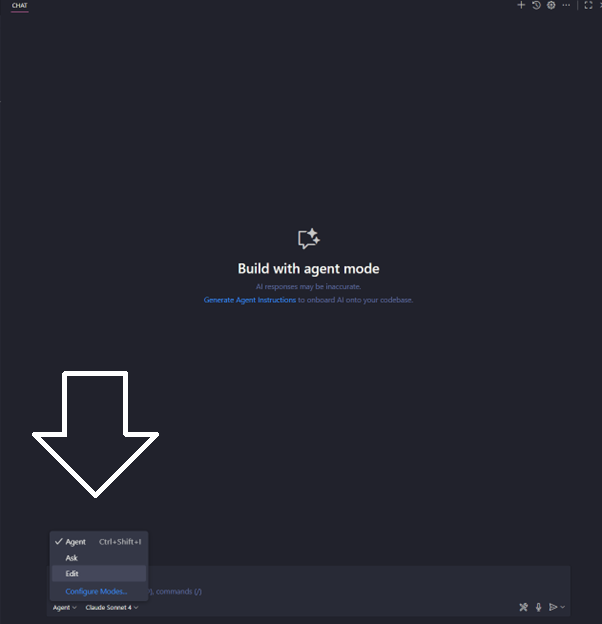This screenshot has width=602, height=624.
Task: Open the Claude Sonnet 4 model picker
Action: click(112, 607)
